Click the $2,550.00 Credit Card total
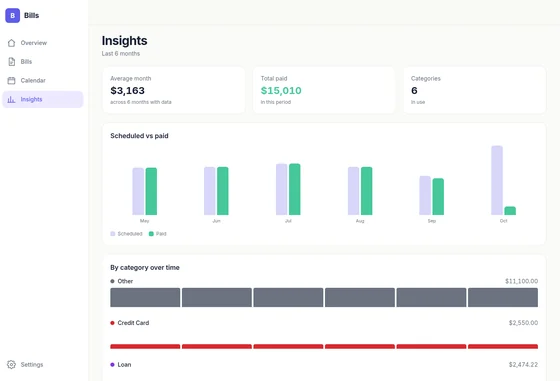560x381 pixels. coord(523,323)
